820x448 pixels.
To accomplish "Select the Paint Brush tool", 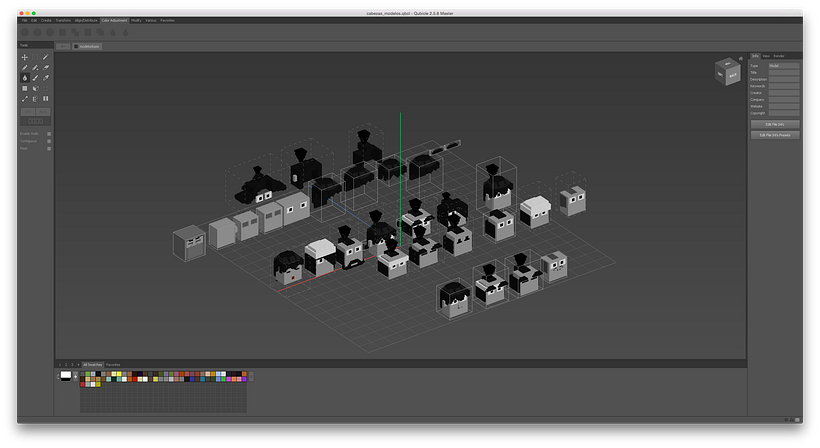I will coord(35,78).
